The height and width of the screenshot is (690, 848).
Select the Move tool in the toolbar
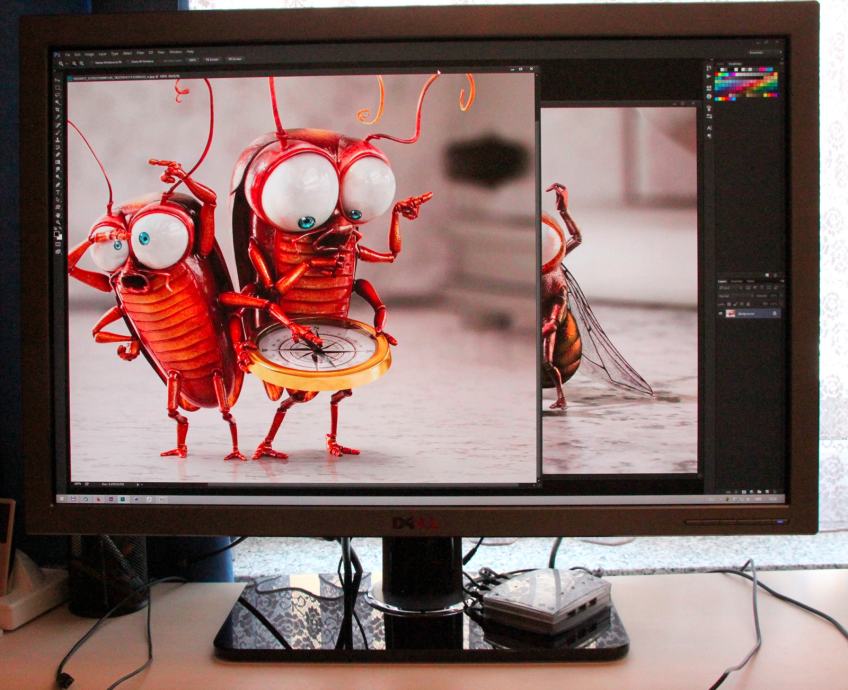(57, 80)
